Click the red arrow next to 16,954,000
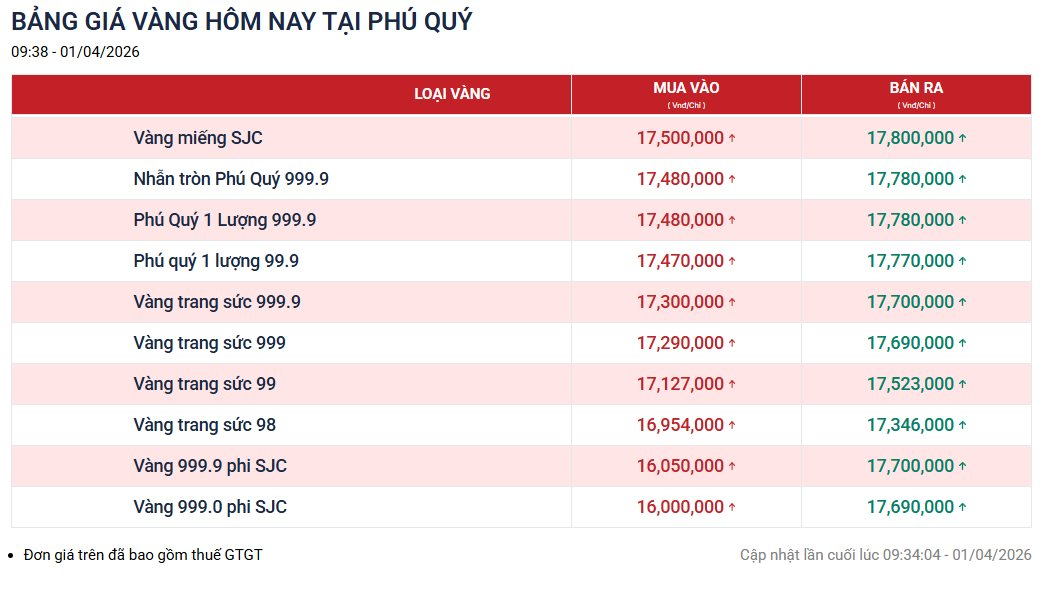 tap(732, 426)
